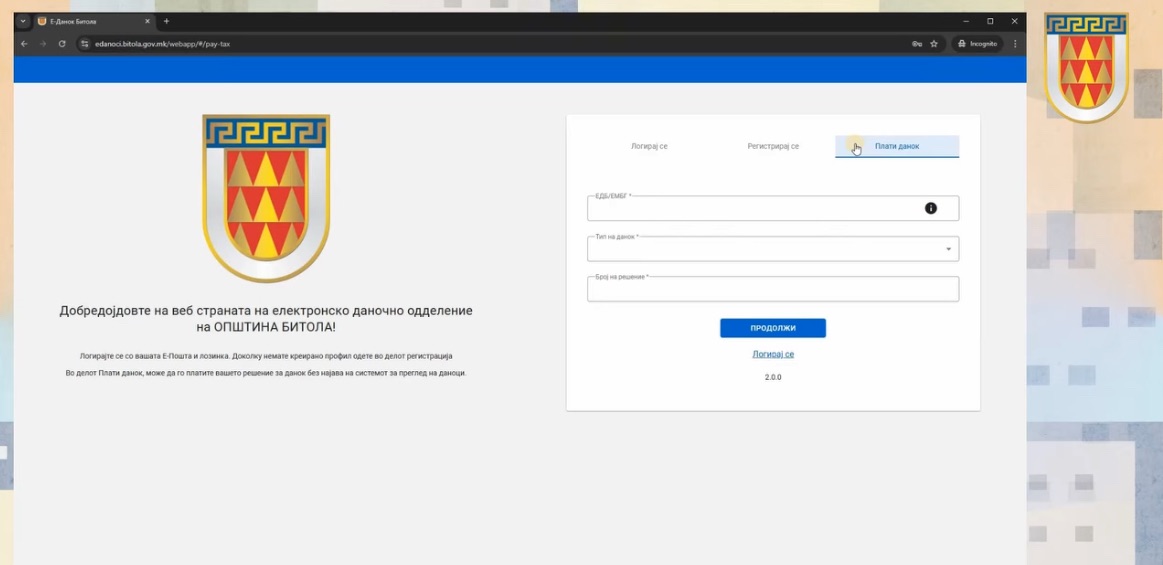This screenshot has height=565, width=1163.
Task: Bookmark this page with the star icon
Action: pyautogui.click(x=934, y=44)
